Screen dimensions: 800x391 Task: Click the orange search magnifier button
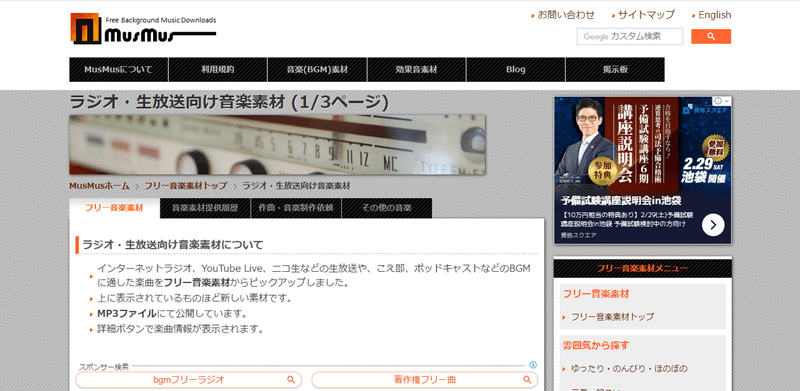(711, 37)
